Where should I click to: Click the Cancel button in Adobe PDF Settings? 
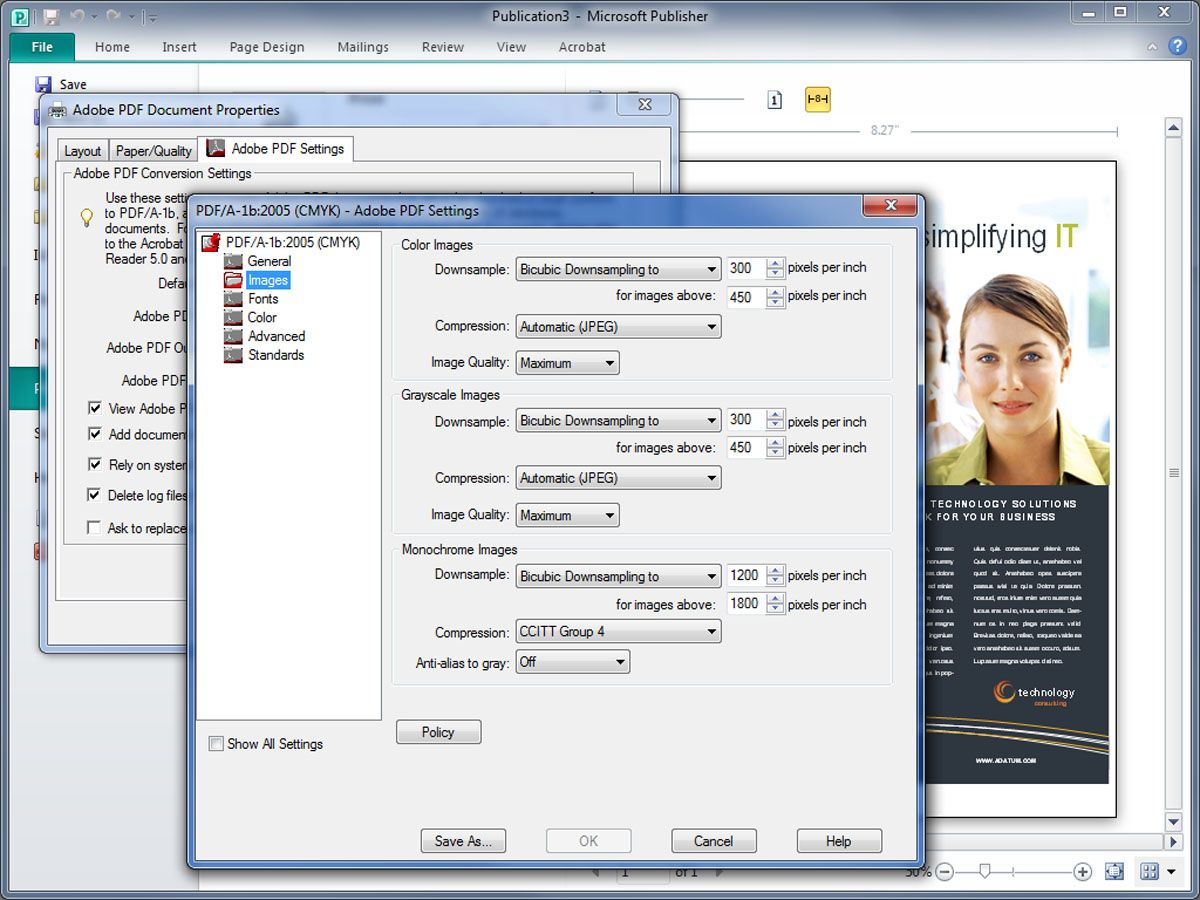(714, 841)
